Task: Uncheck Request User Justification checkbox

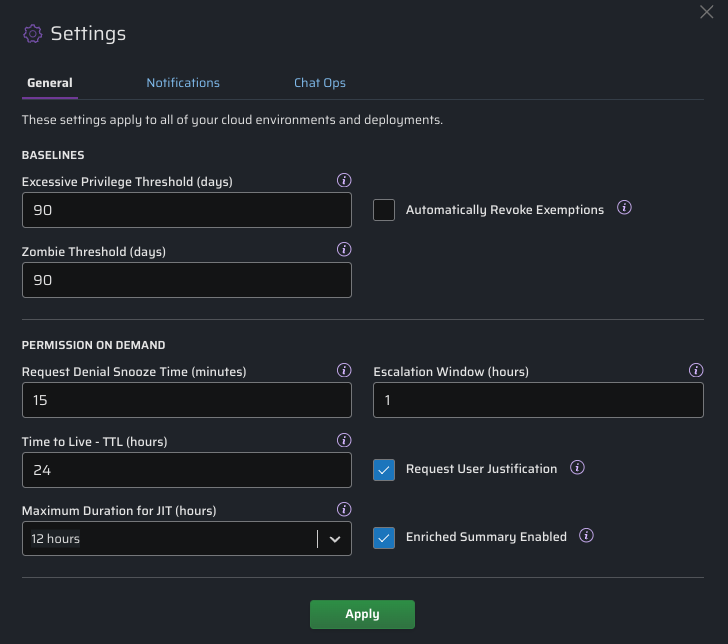Action: pyautogui.click(x=384, y=469)
